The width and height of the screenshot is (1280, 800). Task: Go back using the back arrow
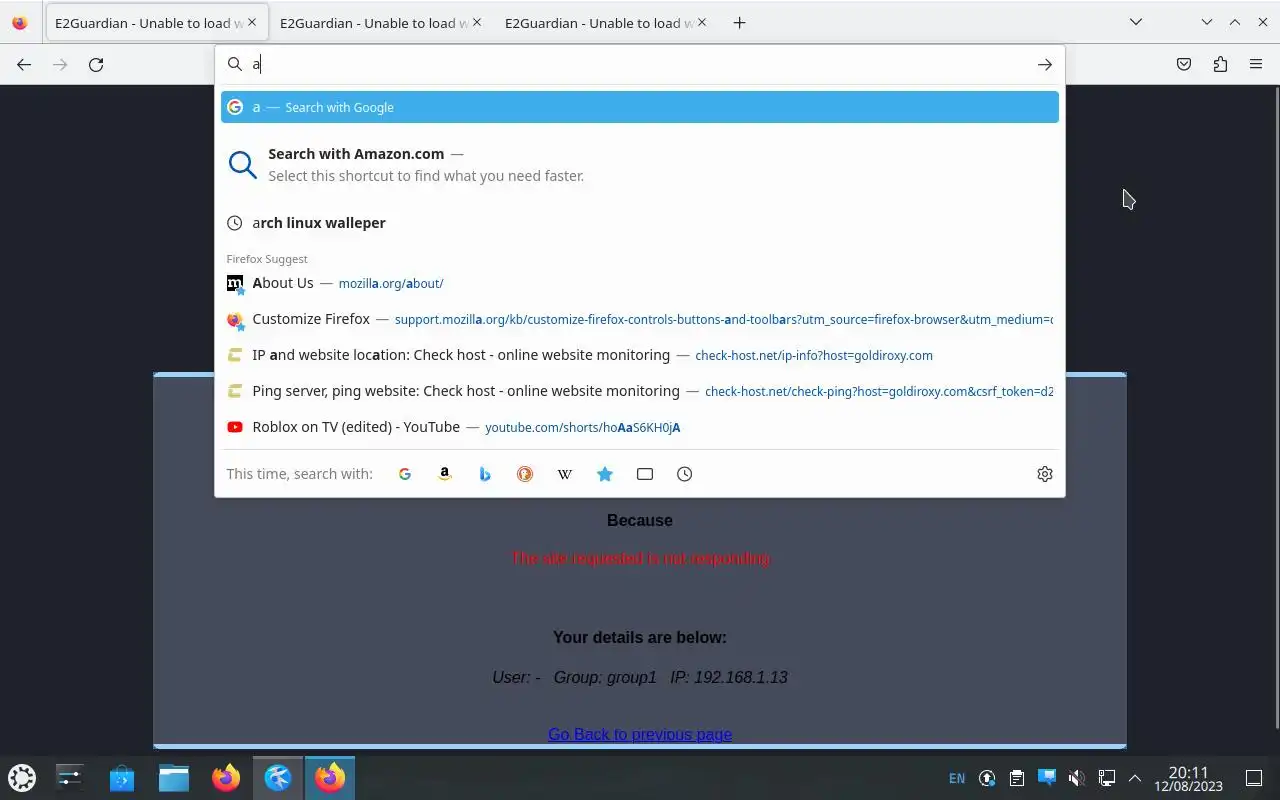coord(24,64)
